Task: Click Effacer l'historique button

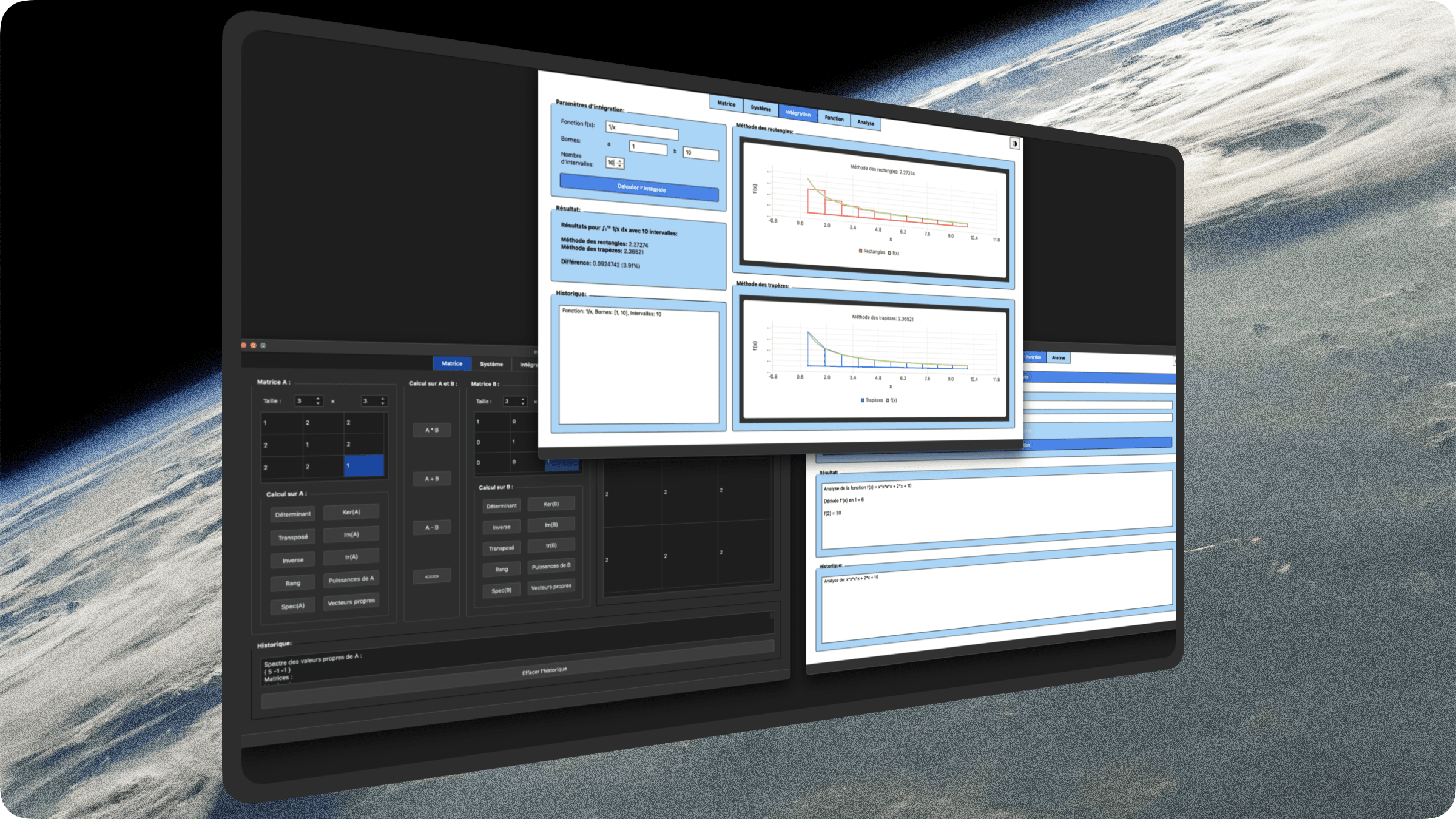Action: 544,670
